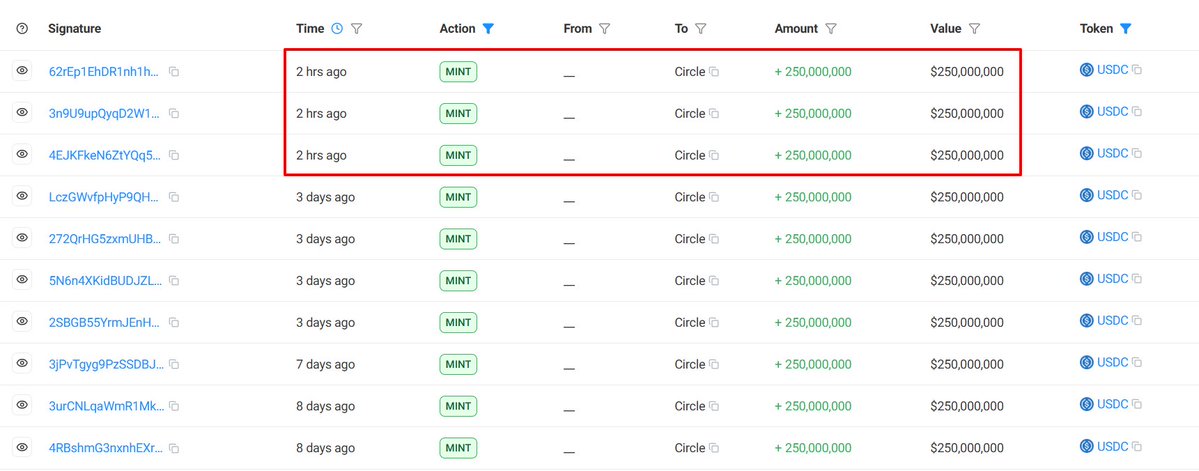
Task: Copy the 4EJKFkeN6ZtYQq5 signature
Action: 174,155
